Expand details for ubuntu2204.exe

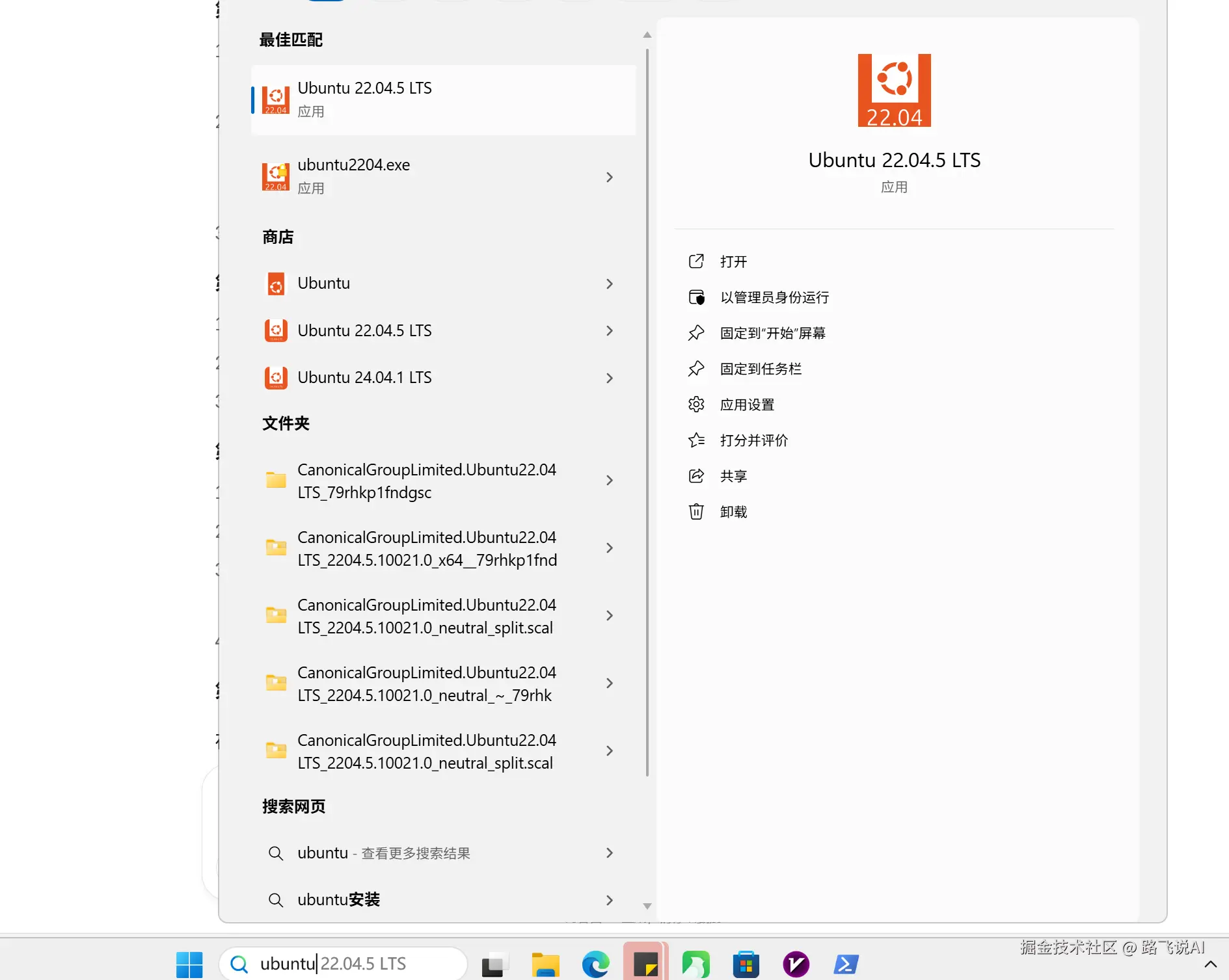610,177
